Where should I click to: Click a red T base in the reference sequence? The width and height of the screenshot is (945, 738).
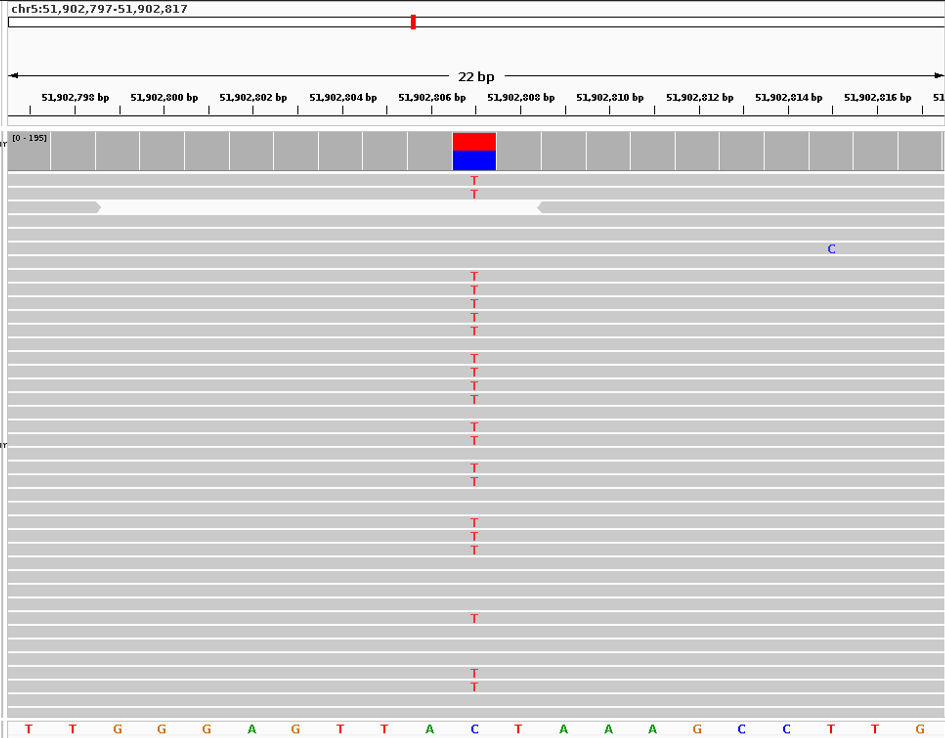coord(27,729)
